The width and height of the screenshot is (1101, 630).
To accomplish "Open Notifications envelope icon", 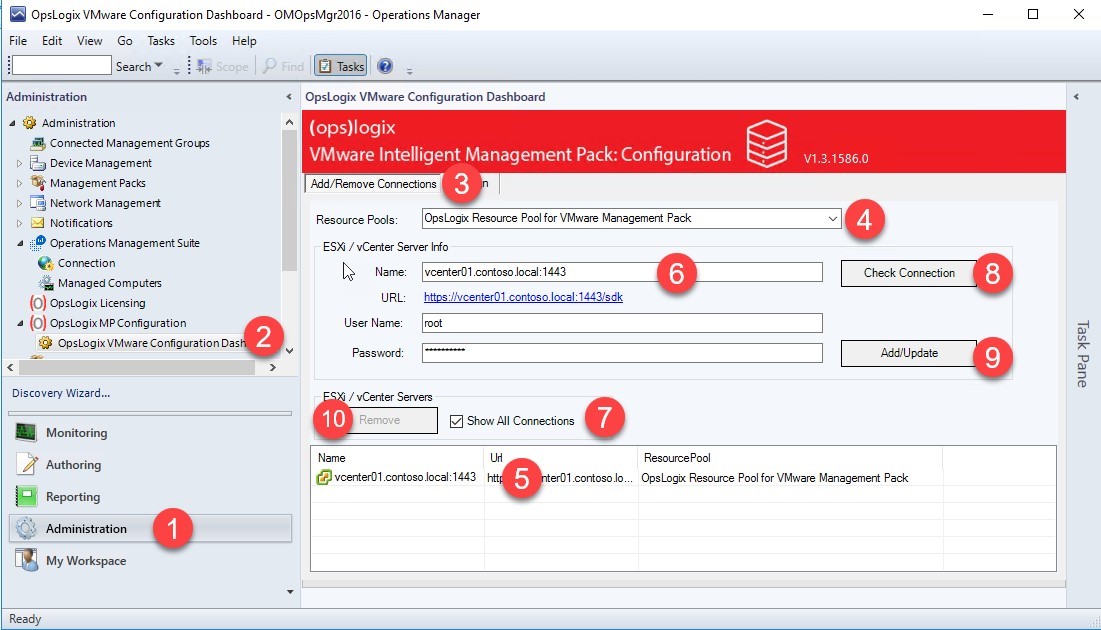I will point(38,223).
